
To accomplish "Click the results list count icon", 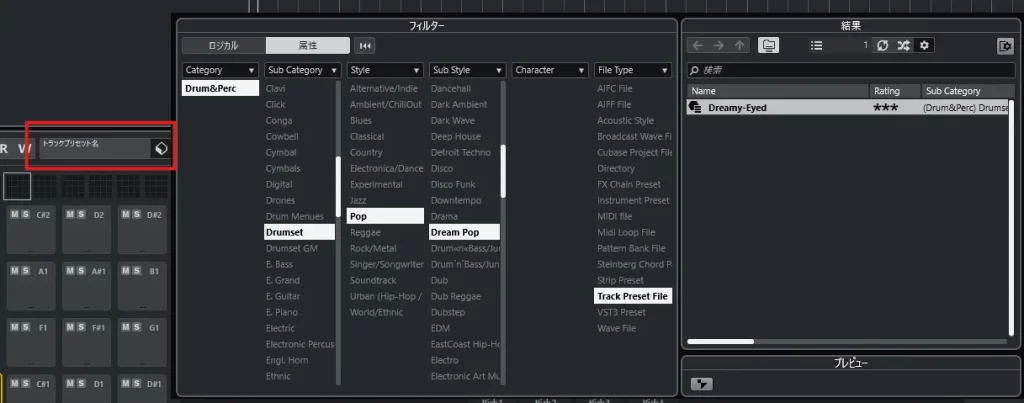I will point(817,45).
